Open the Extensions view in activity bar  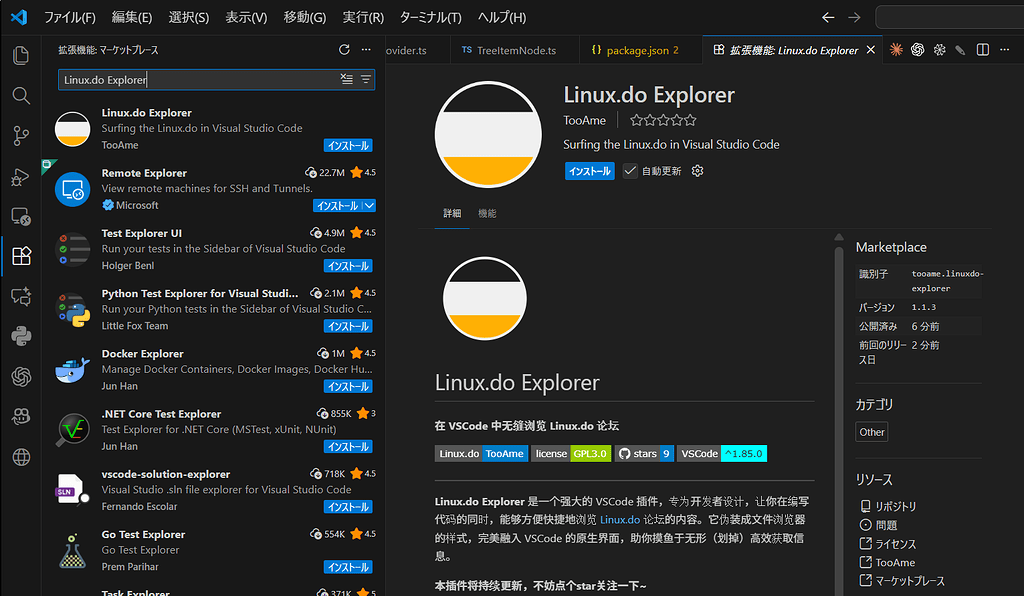pyautogui.click(x=21, y=256)
